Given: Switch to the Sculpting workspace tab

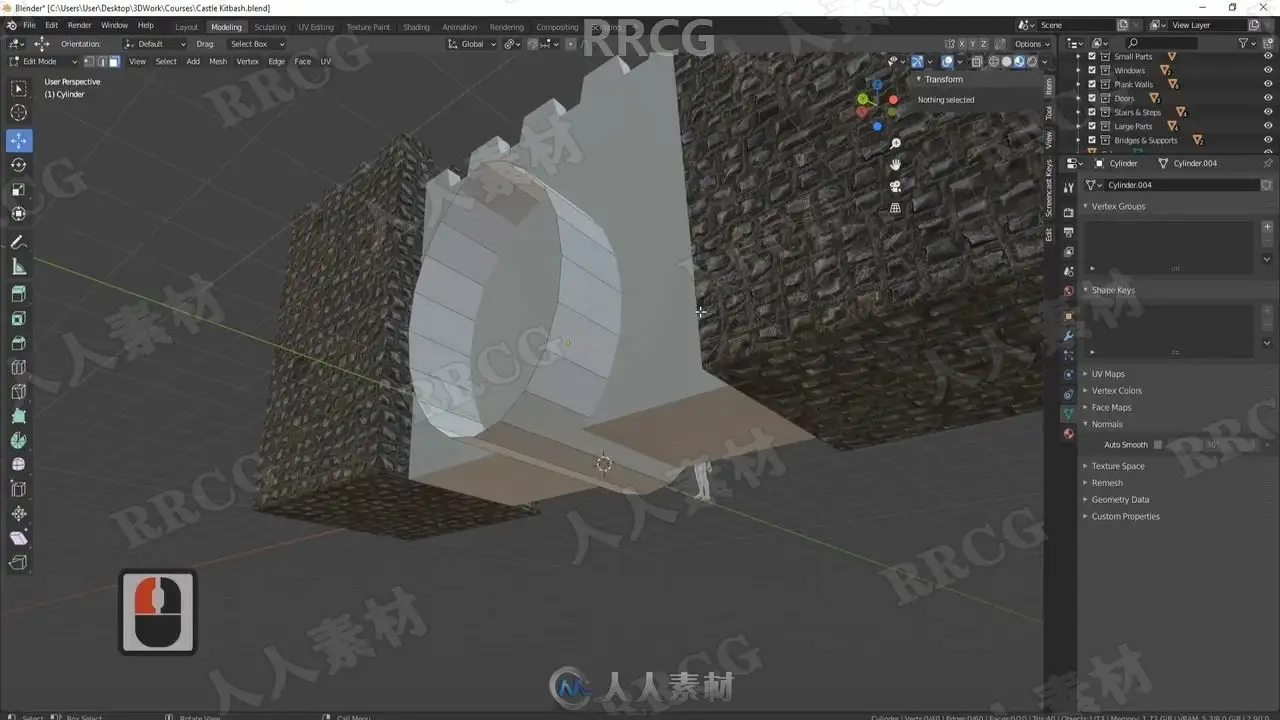Looking at the screenshot, I should (x=270, y=27).
